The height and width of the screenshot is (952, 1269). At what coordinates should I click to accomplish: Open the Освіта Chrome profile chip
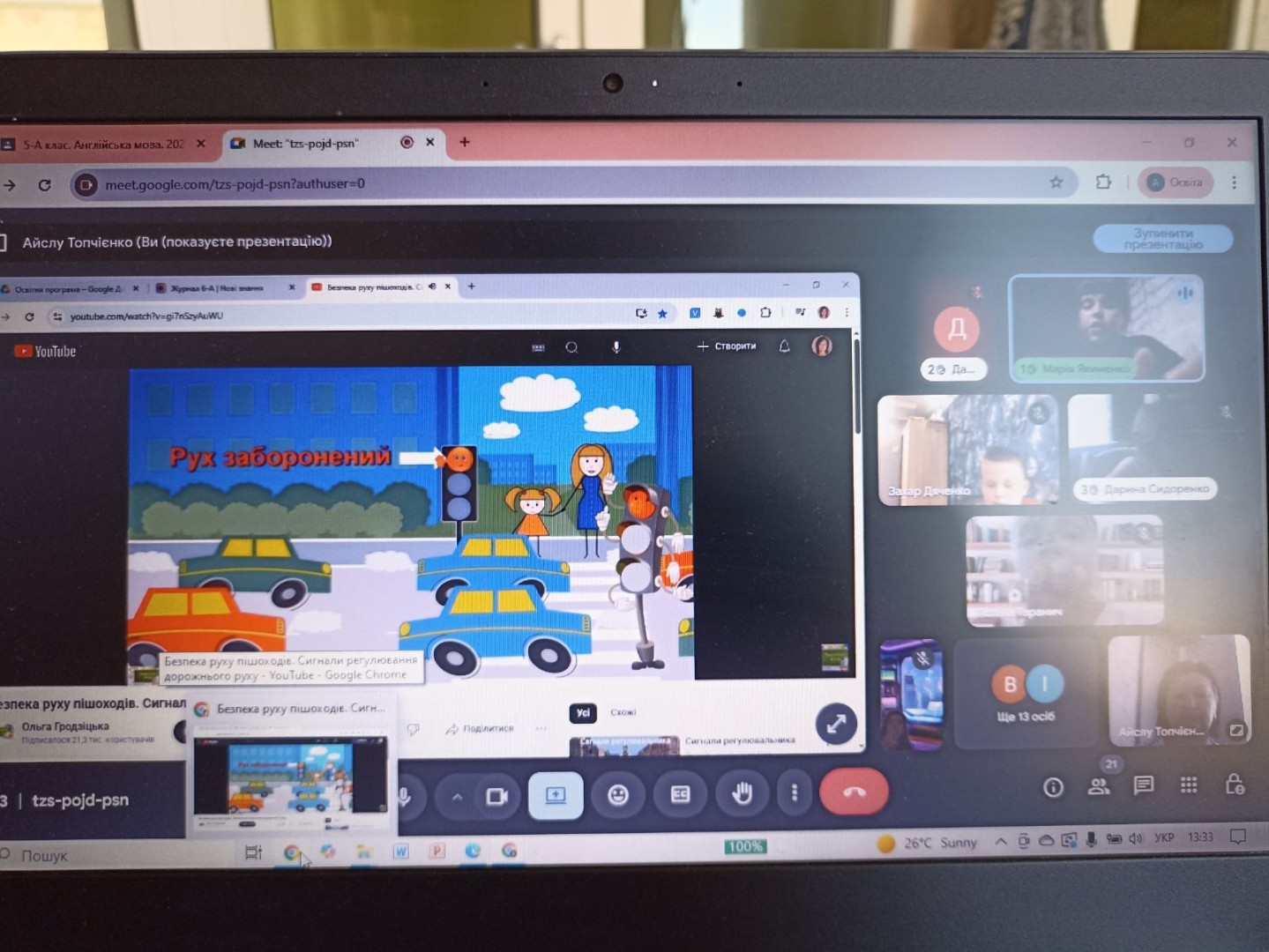[x=1176, y=182]
